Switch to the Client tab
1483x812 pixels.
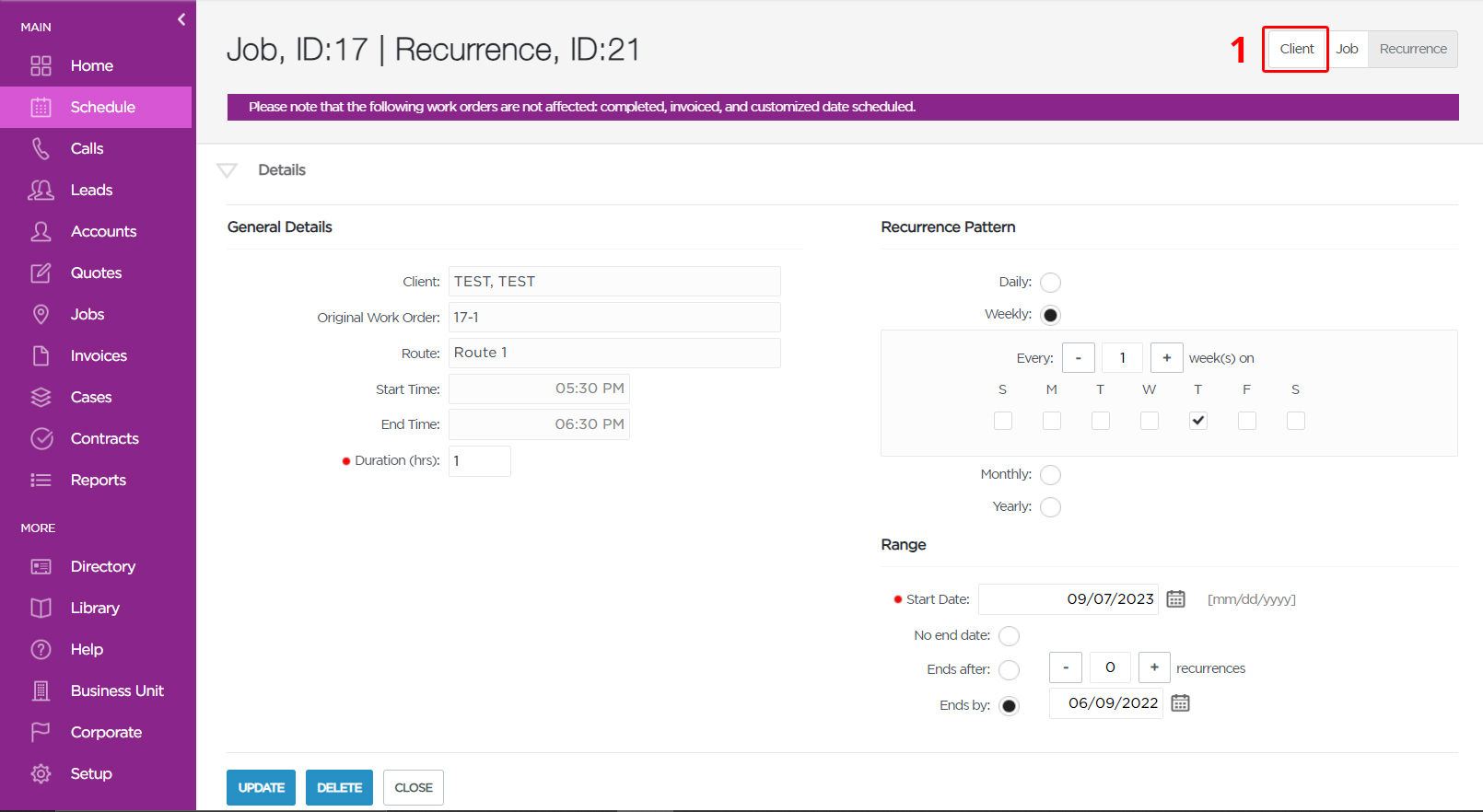click(1296, 49)
